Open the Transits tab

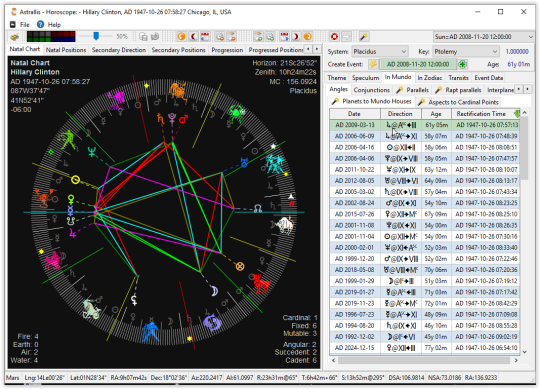(x=458, y=78)
